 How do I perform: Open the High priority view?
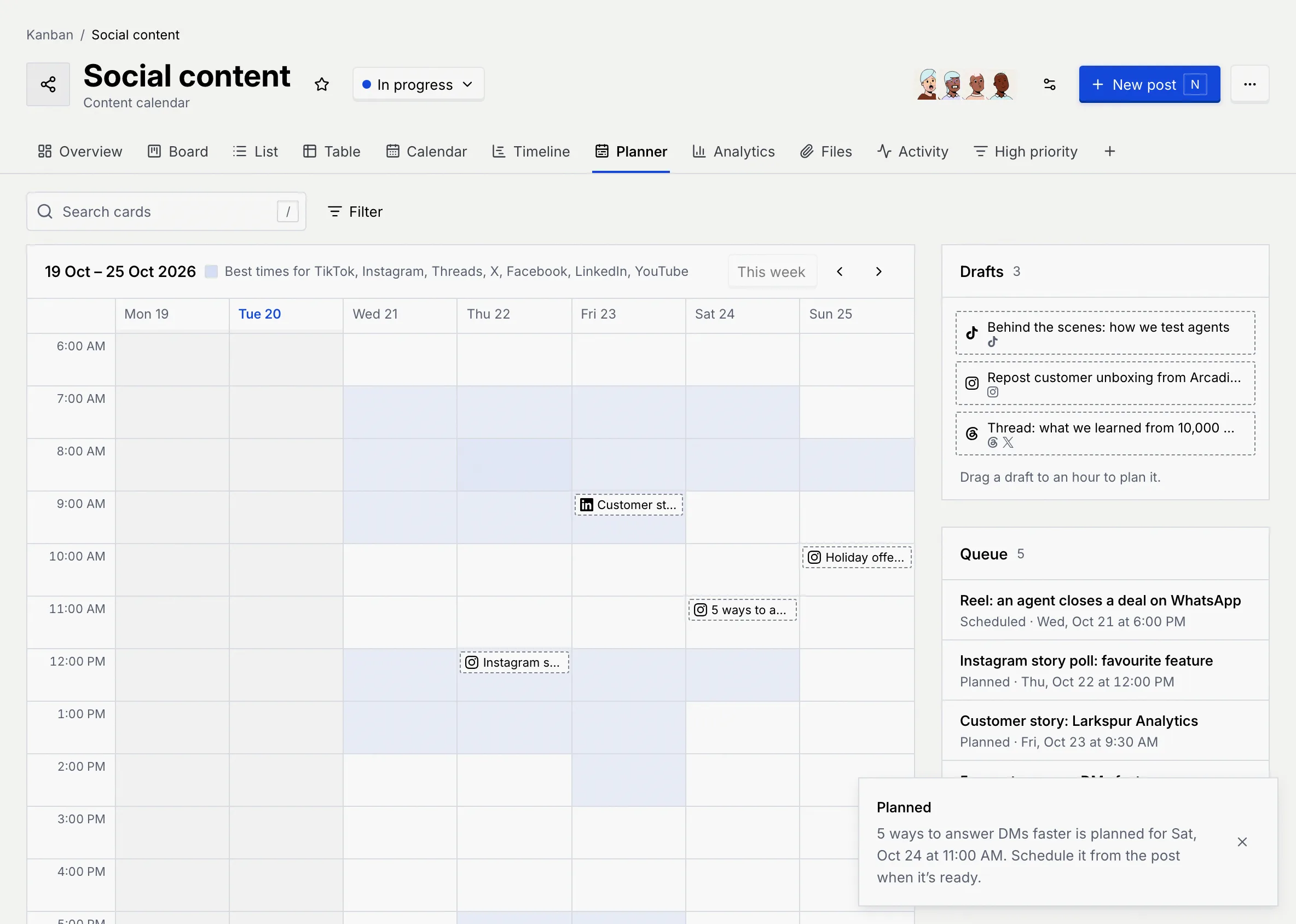coord(1025,151)
